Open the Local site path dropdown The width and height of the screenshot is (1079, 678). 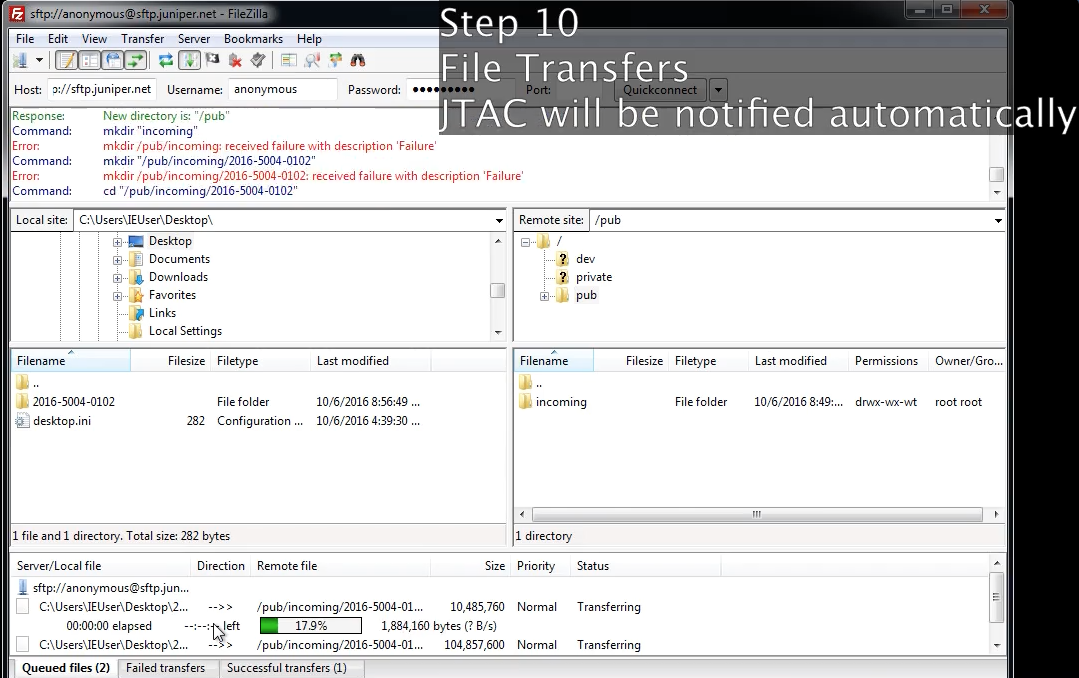tap(499, 220)
